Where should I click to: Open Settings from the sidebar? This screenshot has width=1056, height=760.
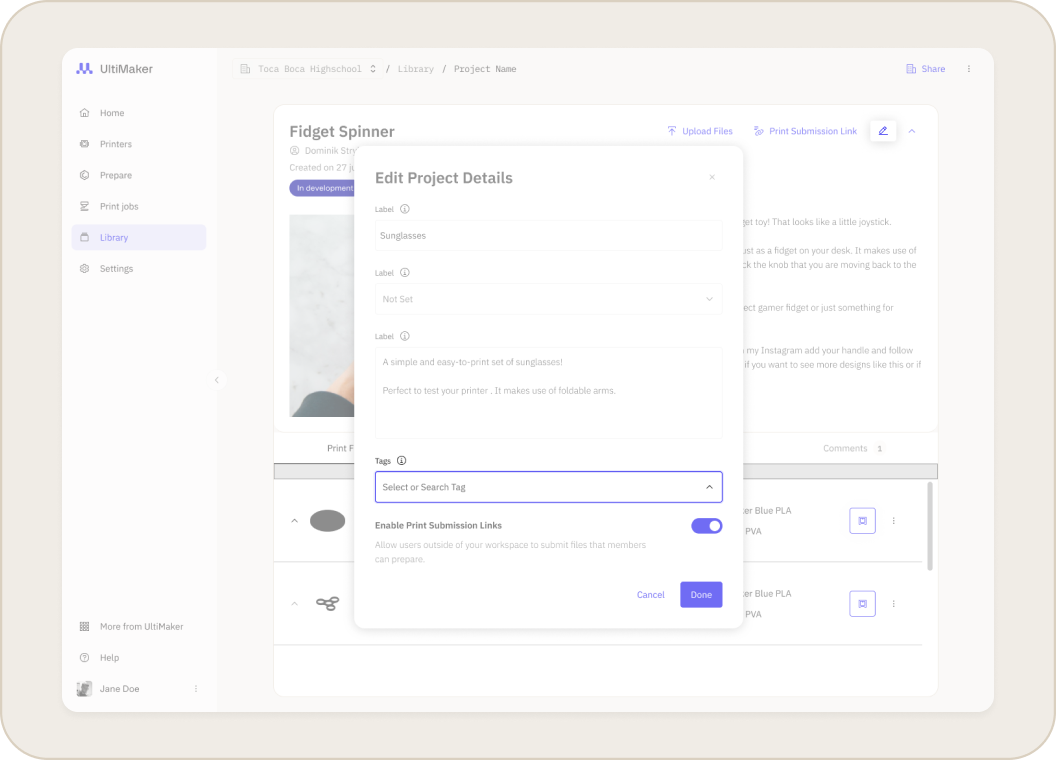coord(139,268)
